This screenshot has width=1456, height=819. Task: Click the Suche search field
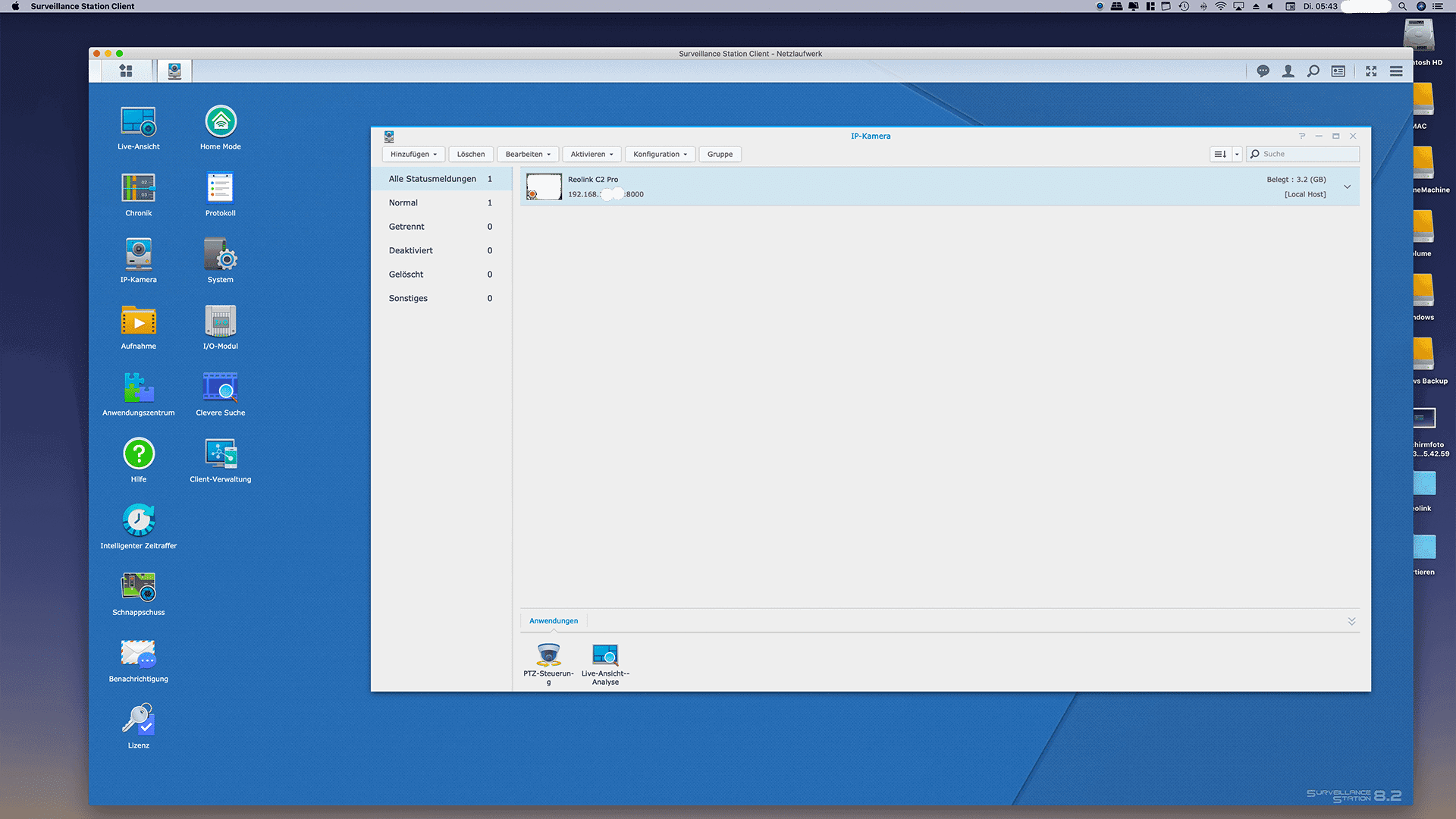pos(1303,154)
